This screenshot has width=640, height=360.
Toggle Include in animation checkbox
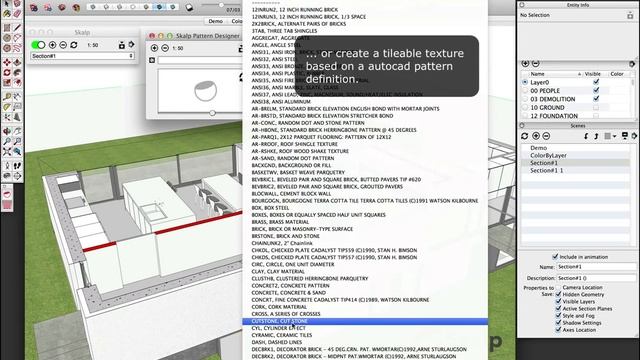[555, 257]
